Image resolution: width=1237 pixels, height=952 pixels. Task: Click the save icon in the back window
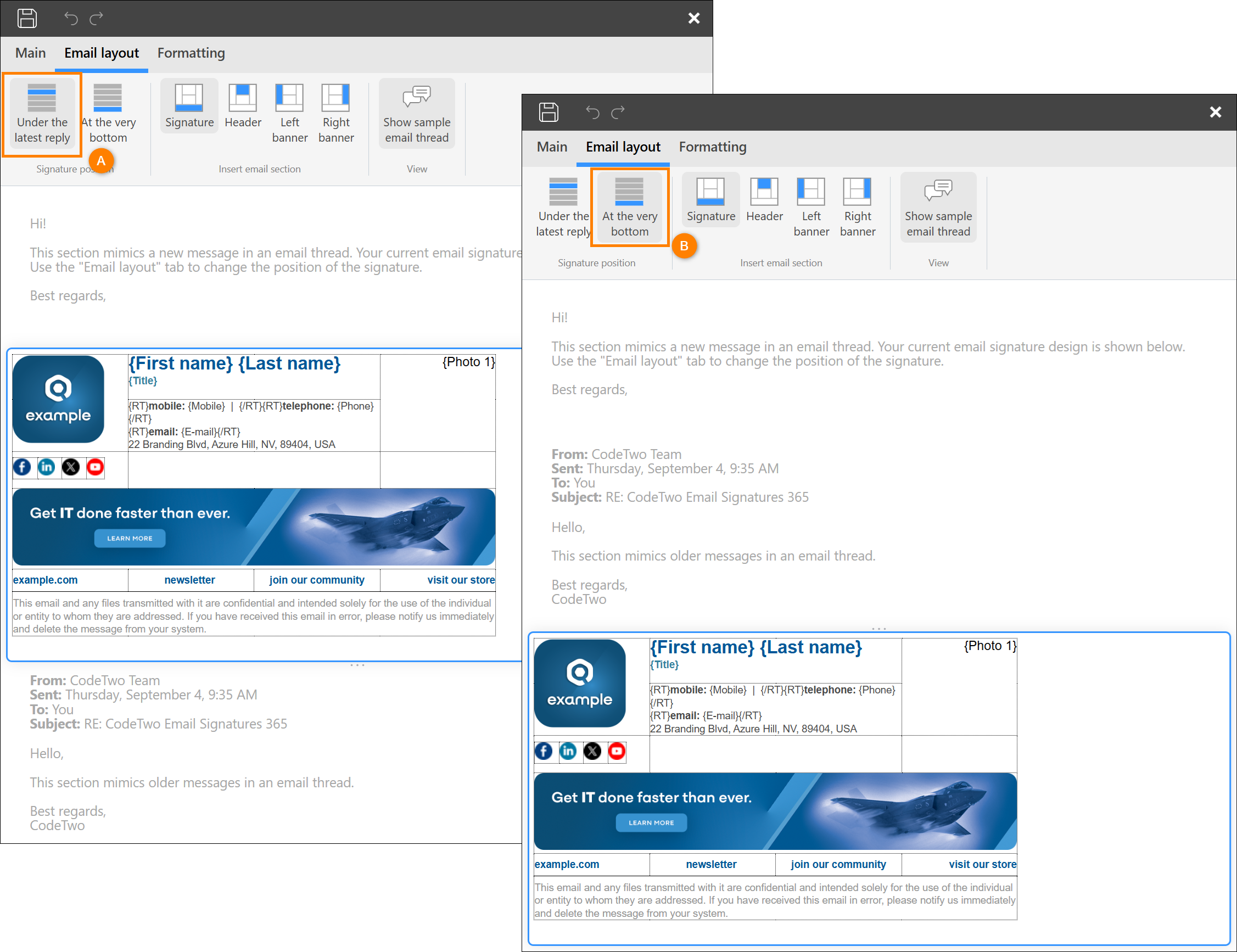(x=26, y=18)
